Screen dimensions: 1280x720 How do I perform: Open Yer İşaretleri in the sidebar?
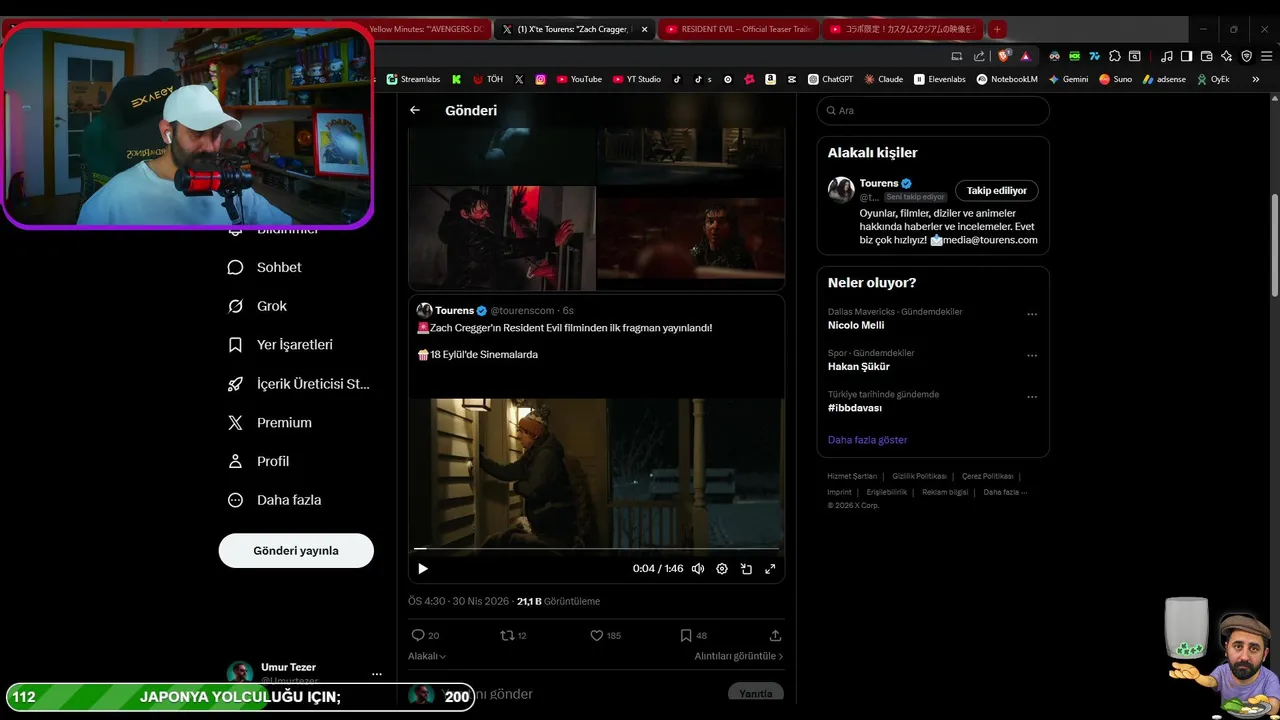[280, 345]
